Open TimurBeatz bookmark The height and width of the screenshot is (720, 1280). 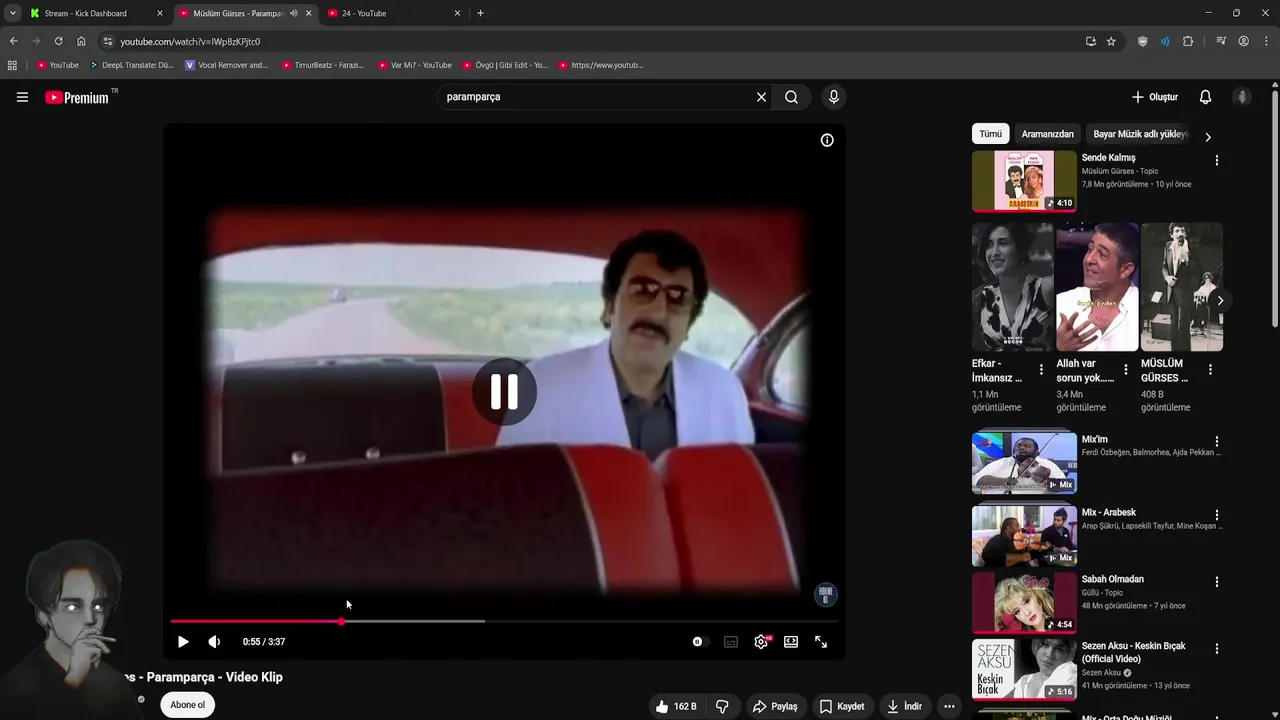323,65
